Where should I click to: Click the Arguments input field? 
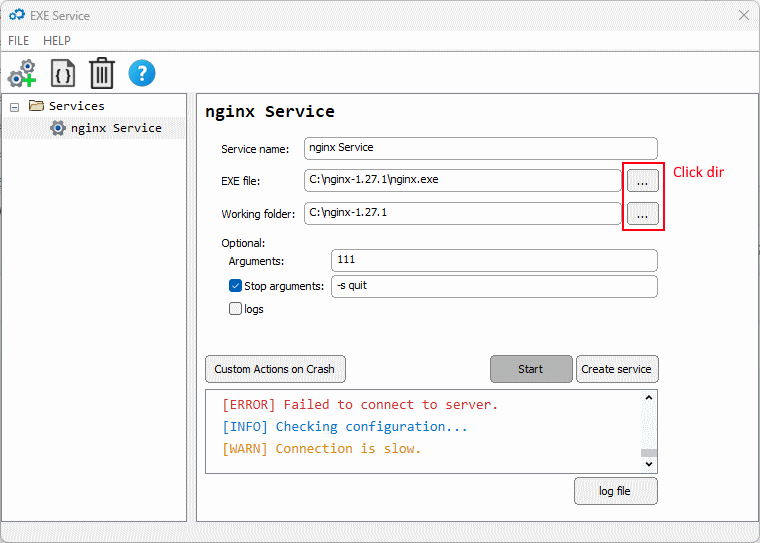coord(494,260)
